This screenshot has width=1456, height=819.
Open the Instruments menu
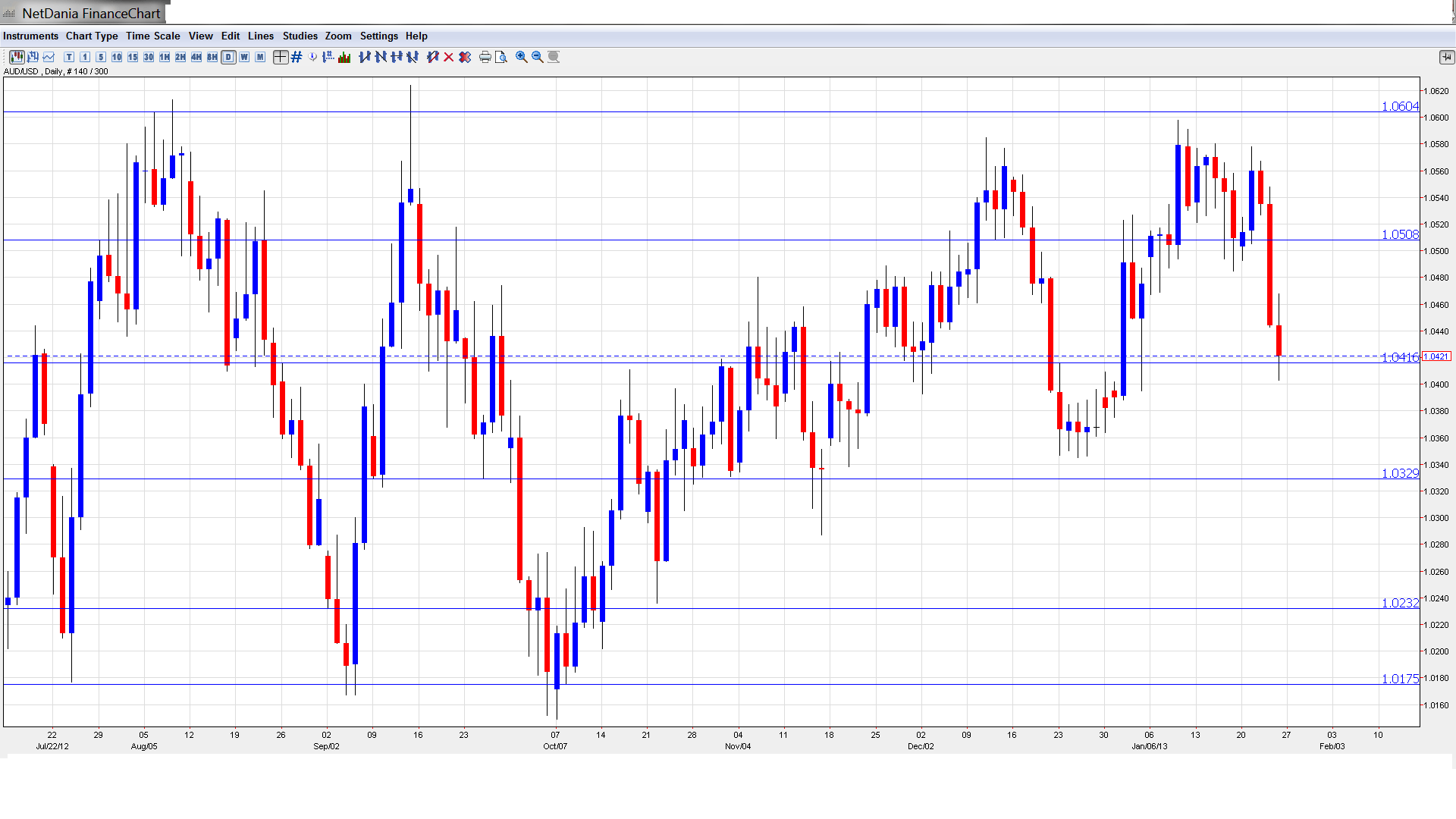tap(30, 36)
